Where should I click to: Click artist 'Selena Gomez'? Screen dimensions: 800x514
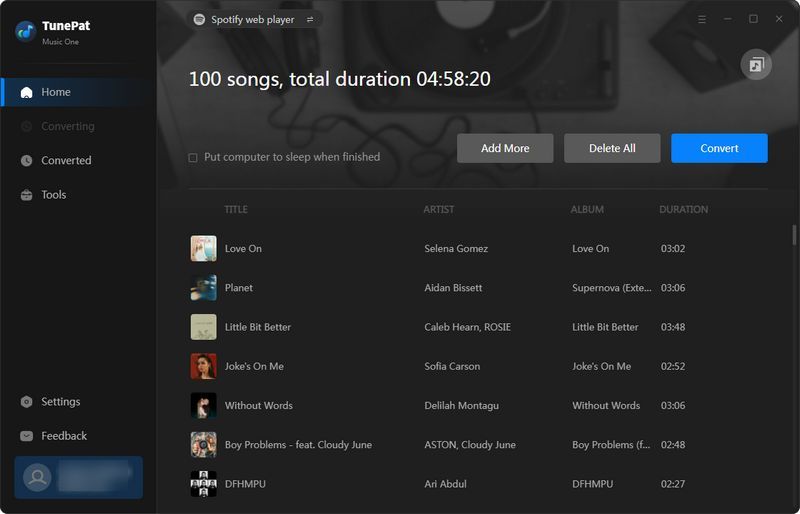(x=456, y=249)
